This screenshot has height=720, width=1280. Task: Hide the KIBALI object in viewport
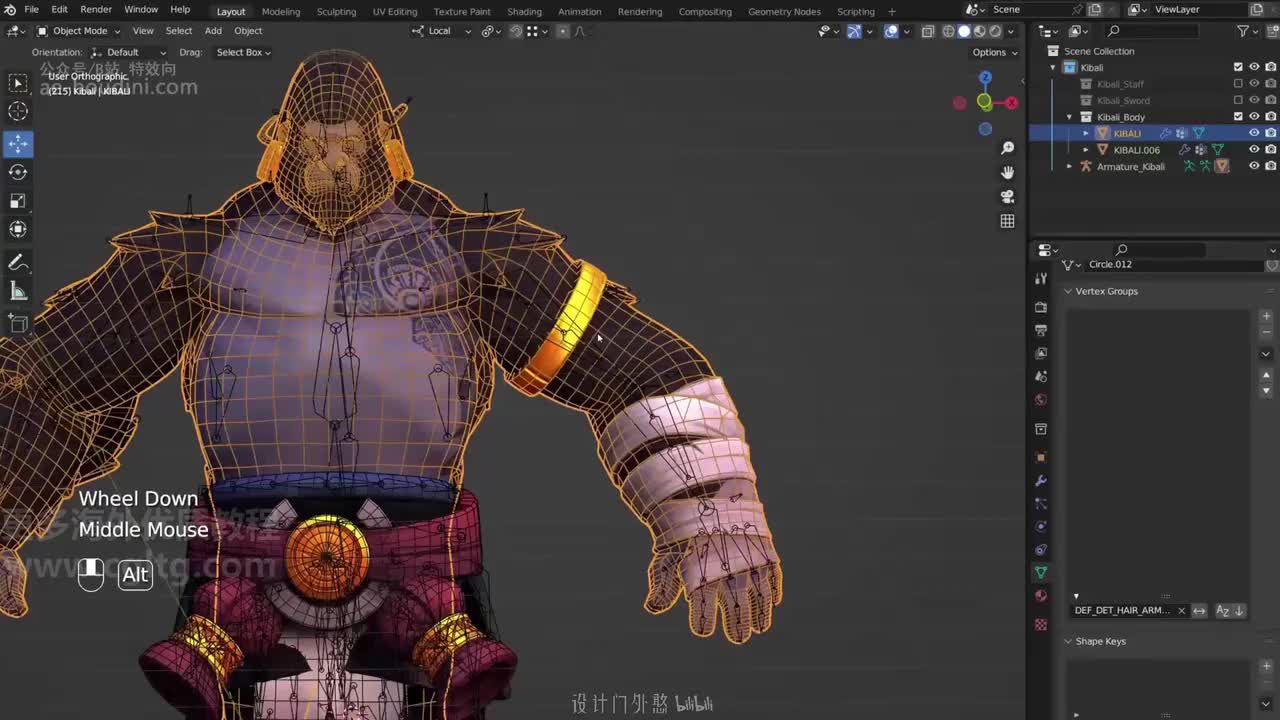coord(1254,133)
